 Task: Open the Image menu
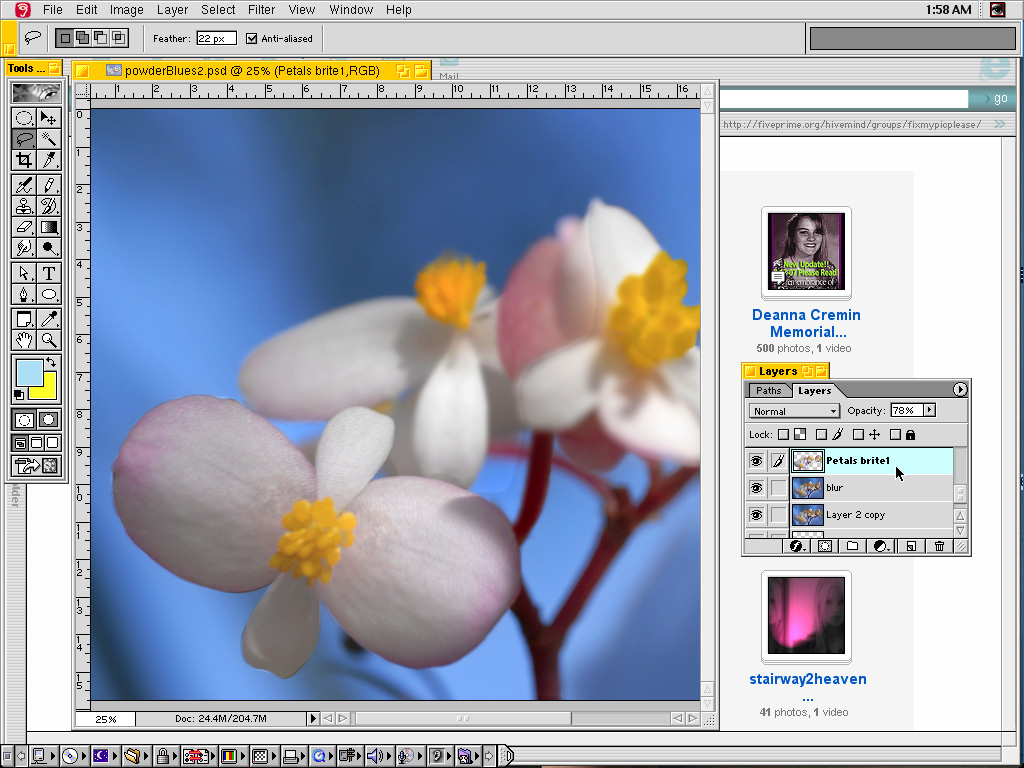[x=126, y=10]
